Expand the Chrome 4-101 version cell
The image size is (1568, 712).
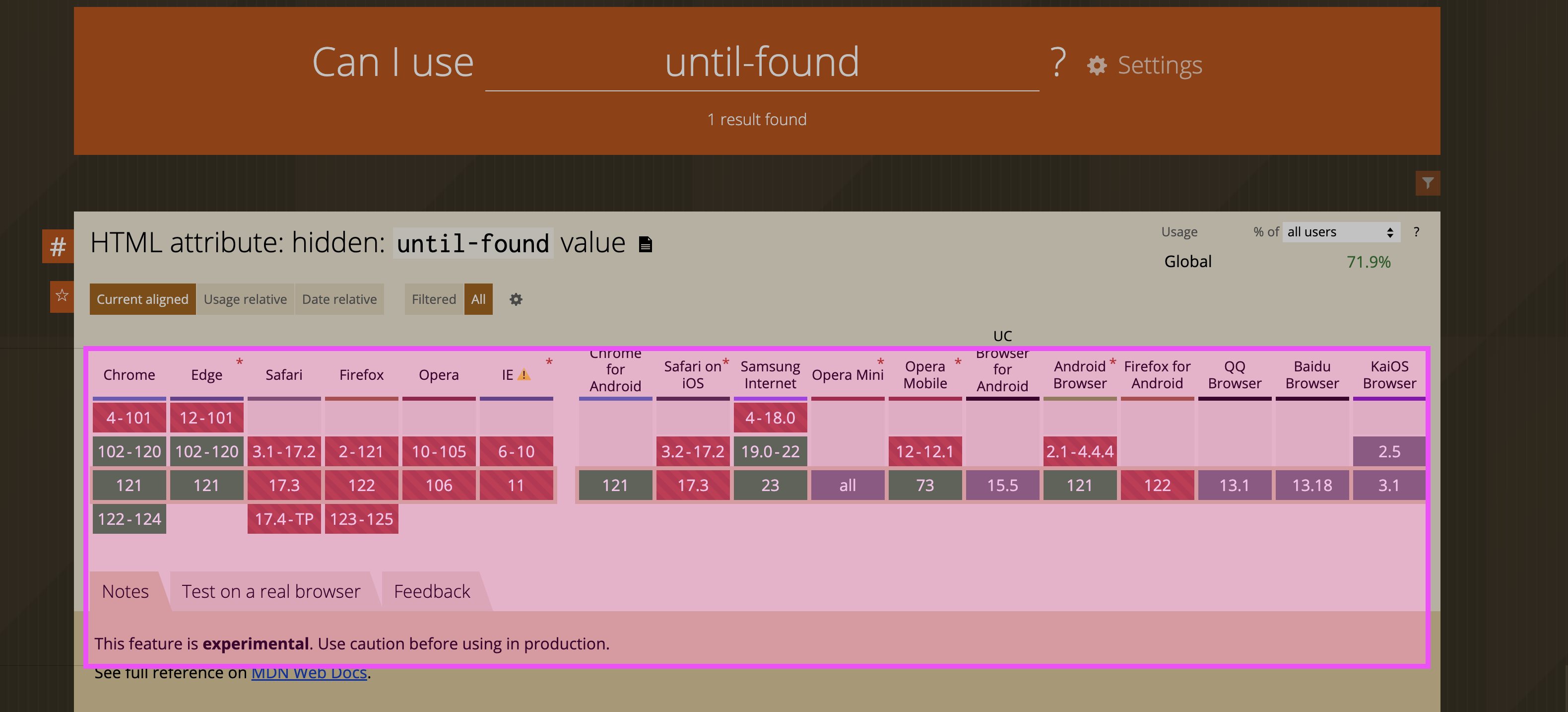(x=129, y=418)
